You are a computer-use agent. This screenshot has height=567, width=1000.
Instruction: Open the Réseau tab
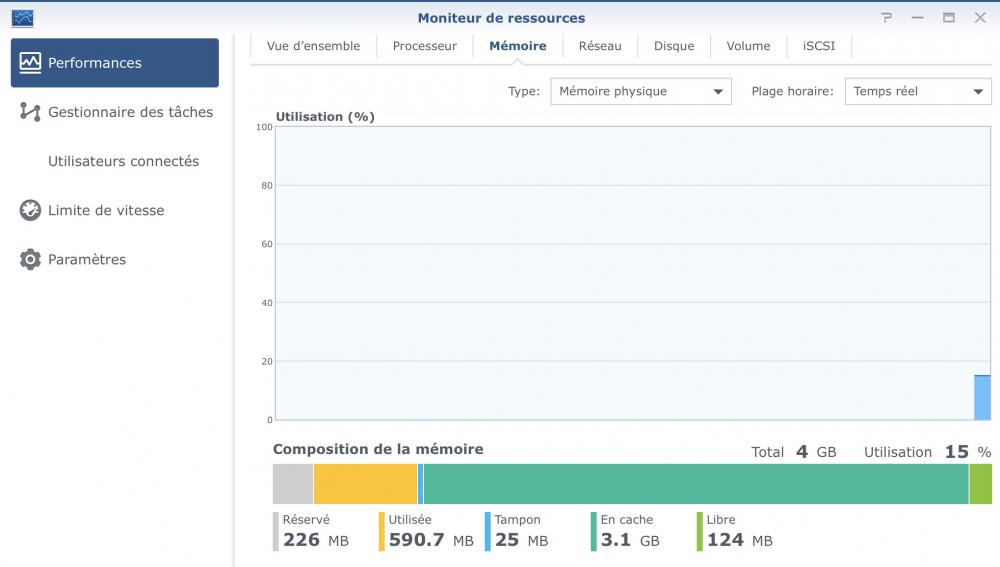pyautogui.click(x=600, y=46)
